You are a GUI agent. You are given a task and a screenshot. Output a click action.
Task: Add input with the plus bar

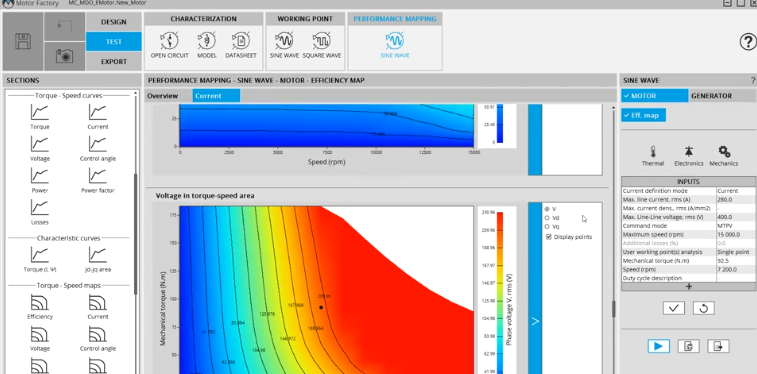click(x=689, y=287)
